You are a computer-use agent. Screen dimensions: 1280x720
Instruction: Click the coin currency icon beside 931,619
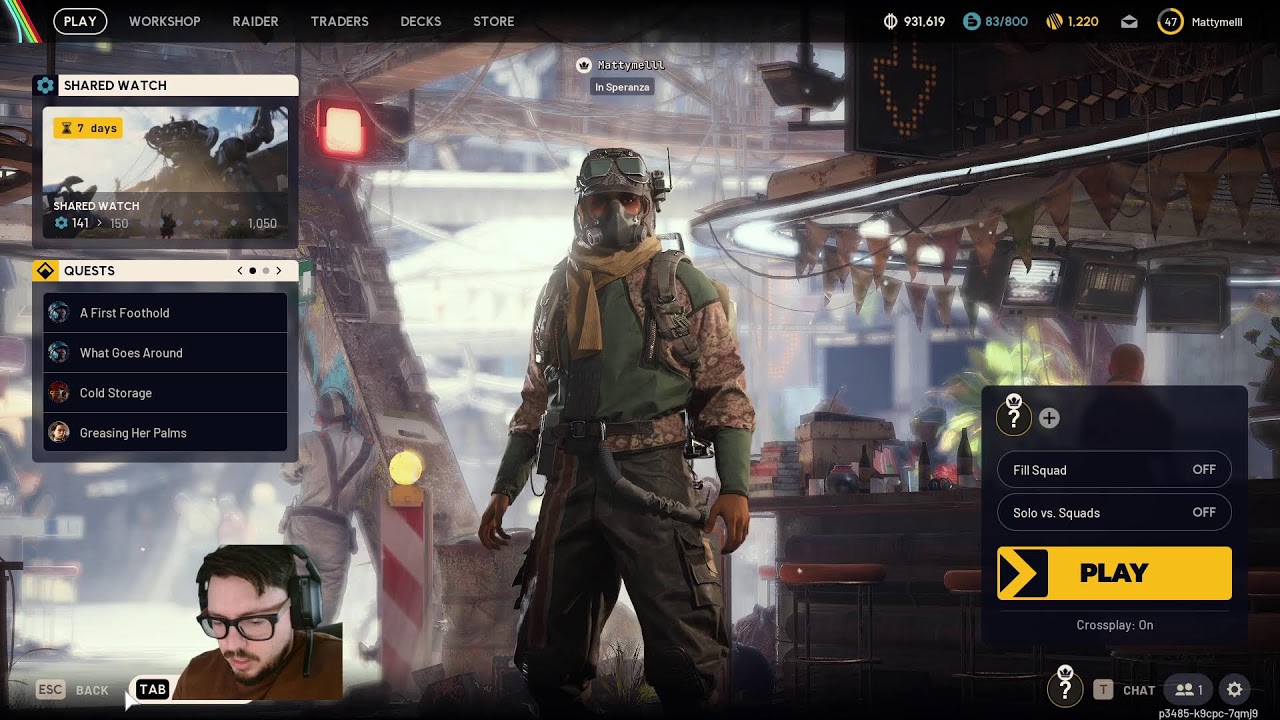point(891,21)
